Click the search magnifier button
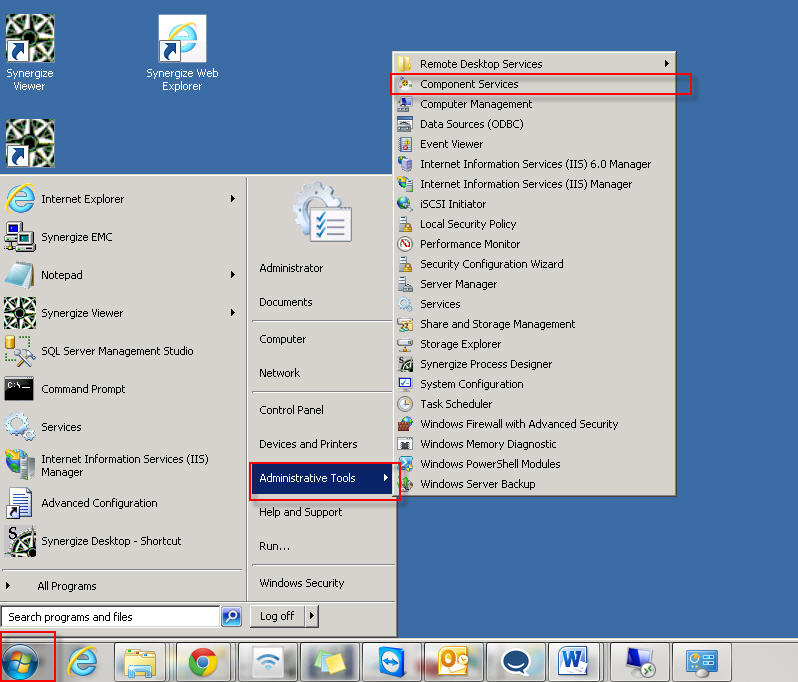The image size is (798, 682). point(232,616)
